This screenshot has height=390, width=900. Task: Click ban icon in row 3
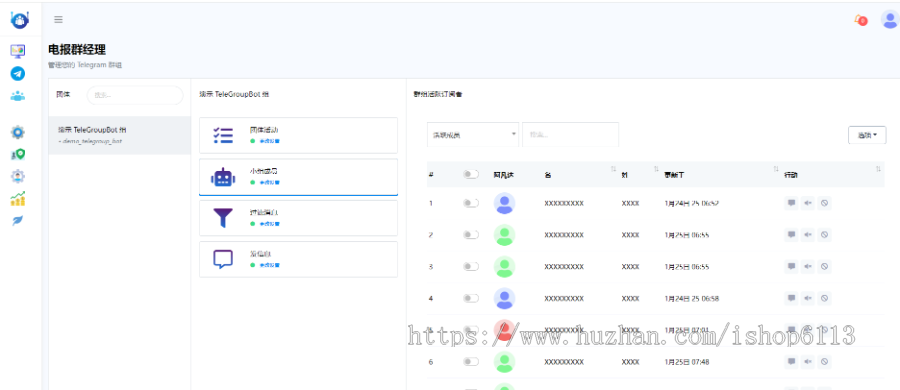[824, 267]
